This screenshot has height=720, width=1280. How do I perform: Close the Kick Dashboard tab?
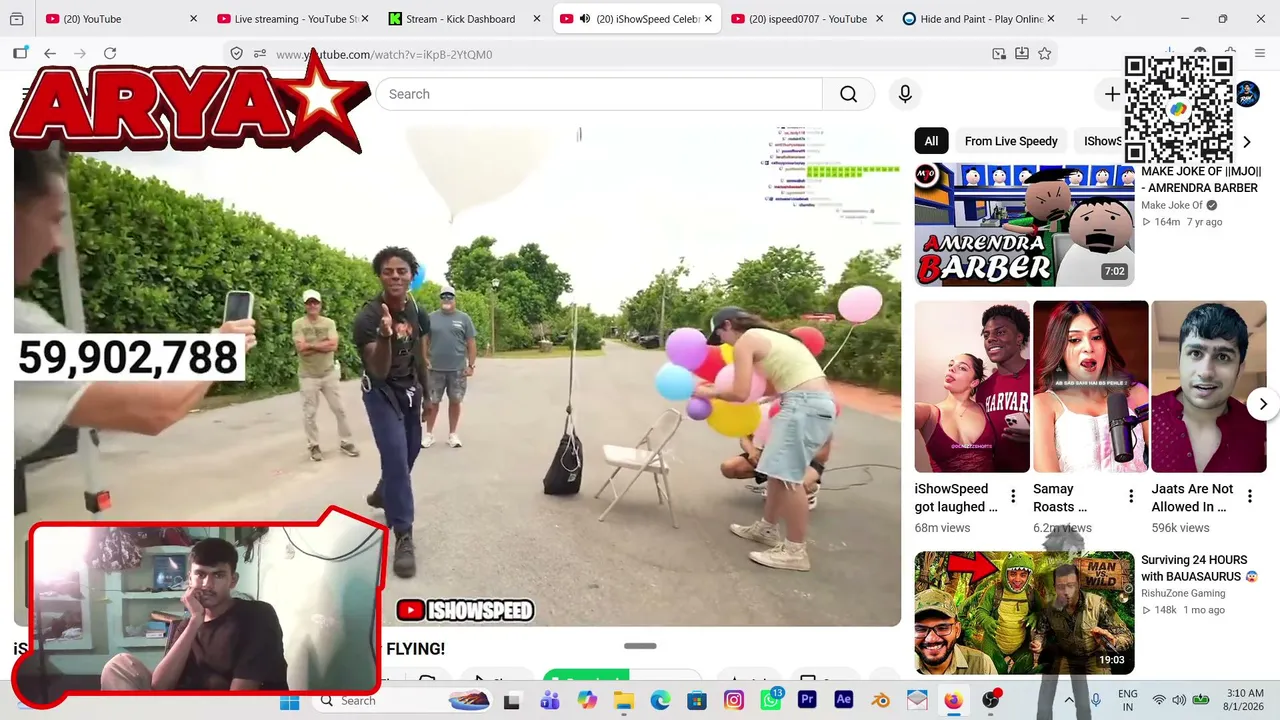536,19
